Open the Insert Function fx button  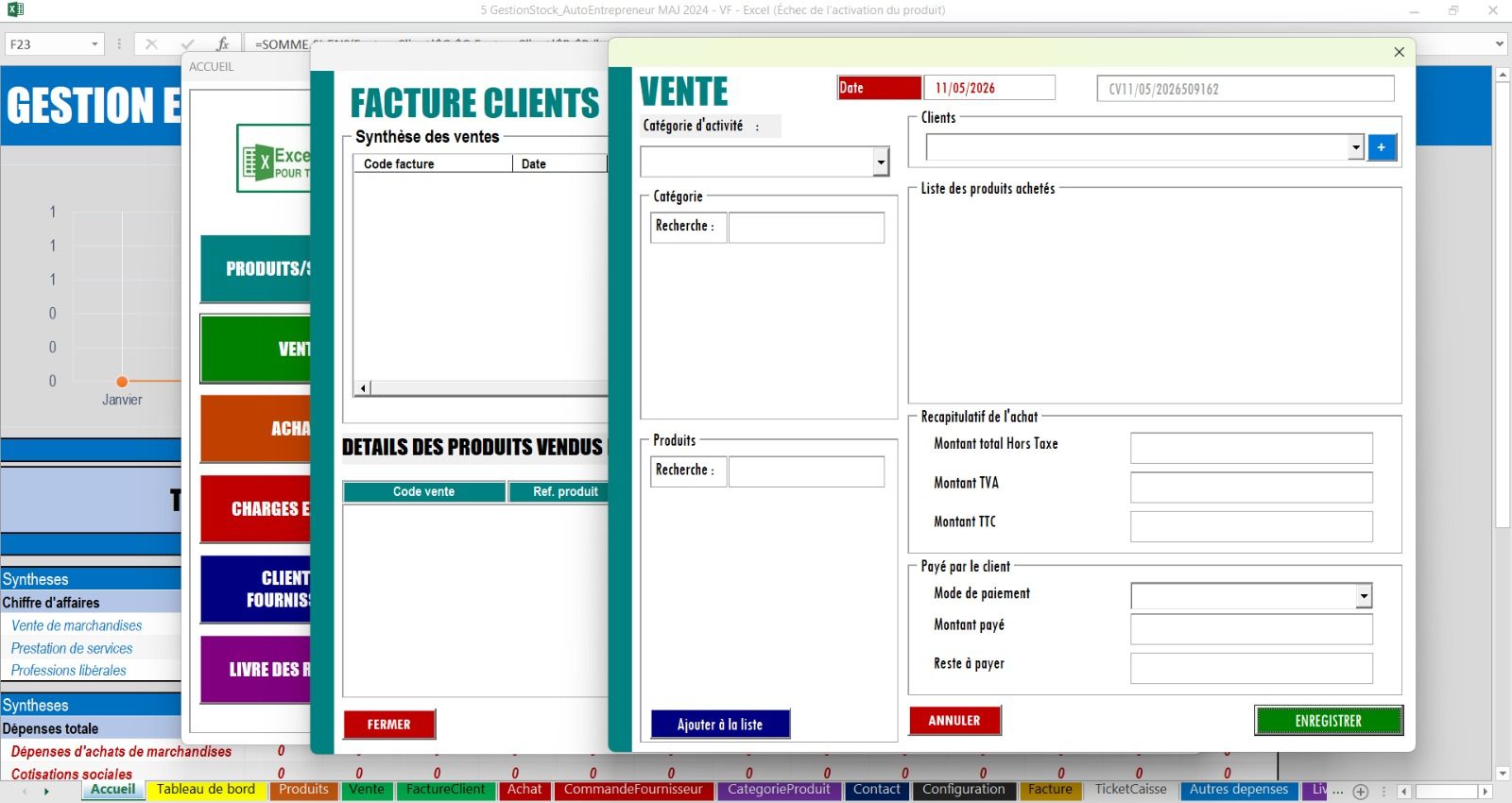[222, 44]
